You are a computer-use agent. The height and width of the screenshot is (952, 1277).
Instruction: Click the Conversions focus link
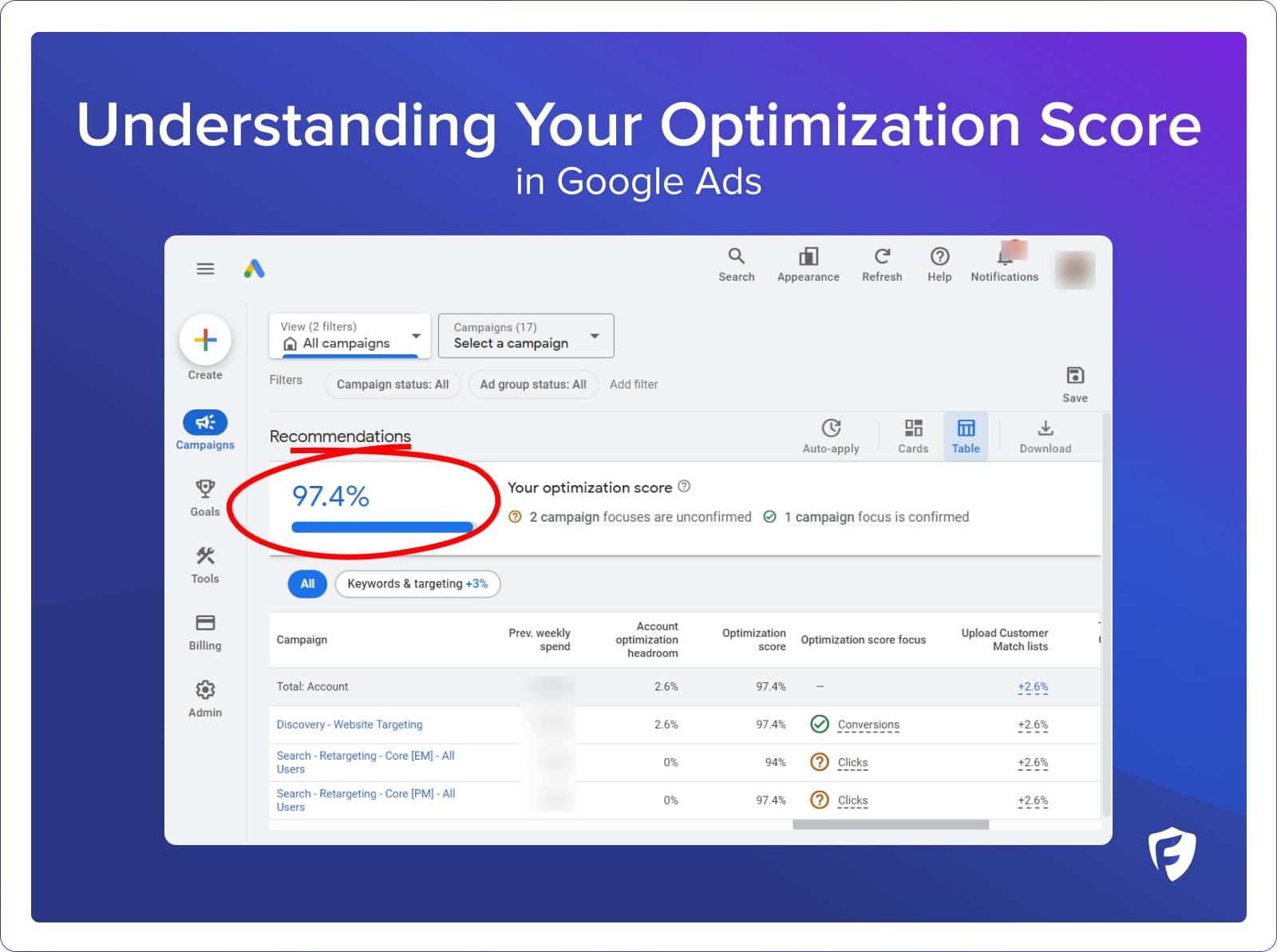click(x=868, y=725)
